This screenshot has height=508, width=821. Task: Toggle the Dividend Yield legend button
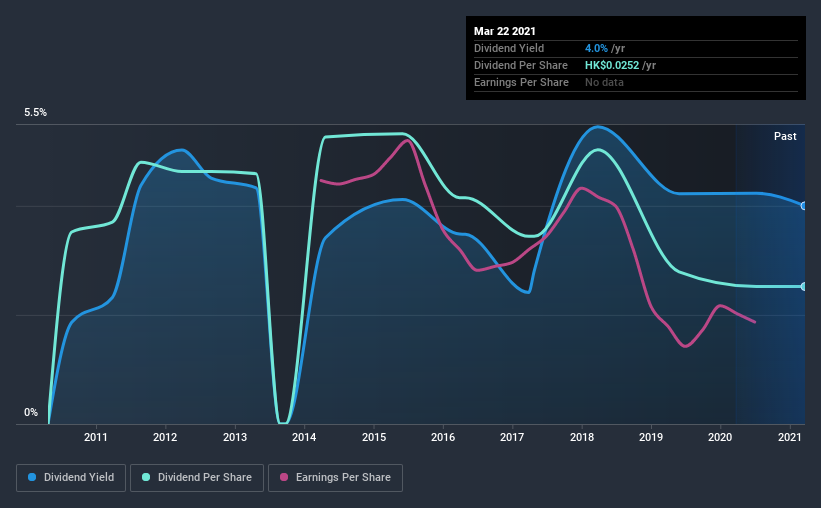pos(71,478)
